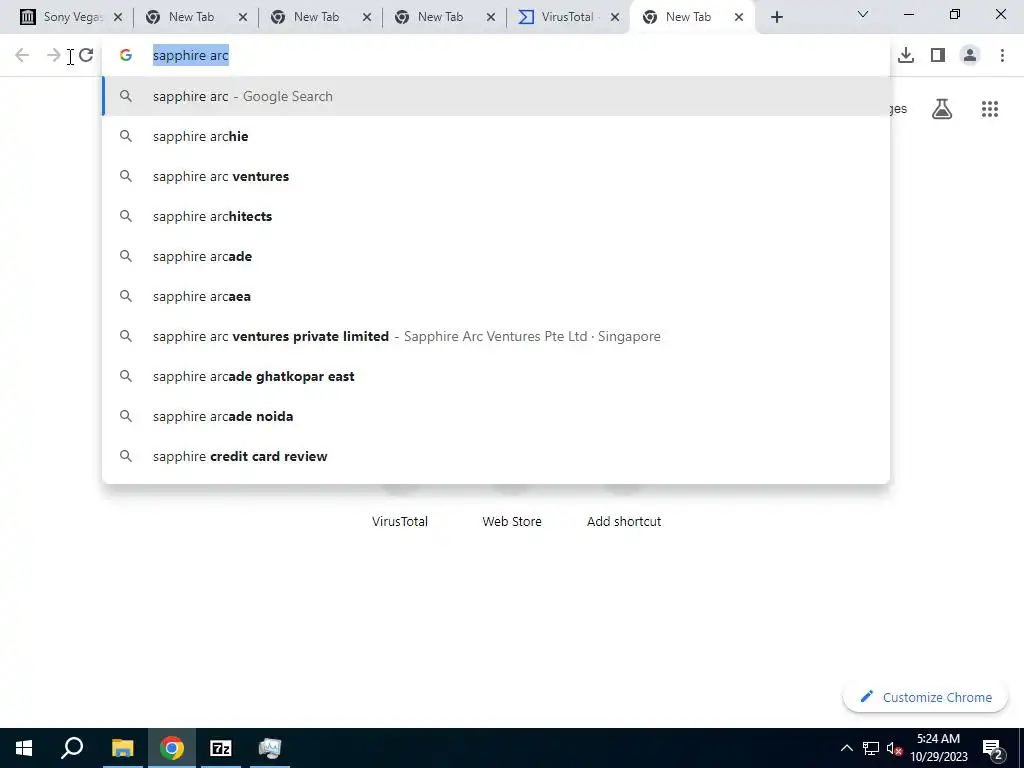Open network status tray icon
This screenshot has width=1024, height=768.
[871, 748]
